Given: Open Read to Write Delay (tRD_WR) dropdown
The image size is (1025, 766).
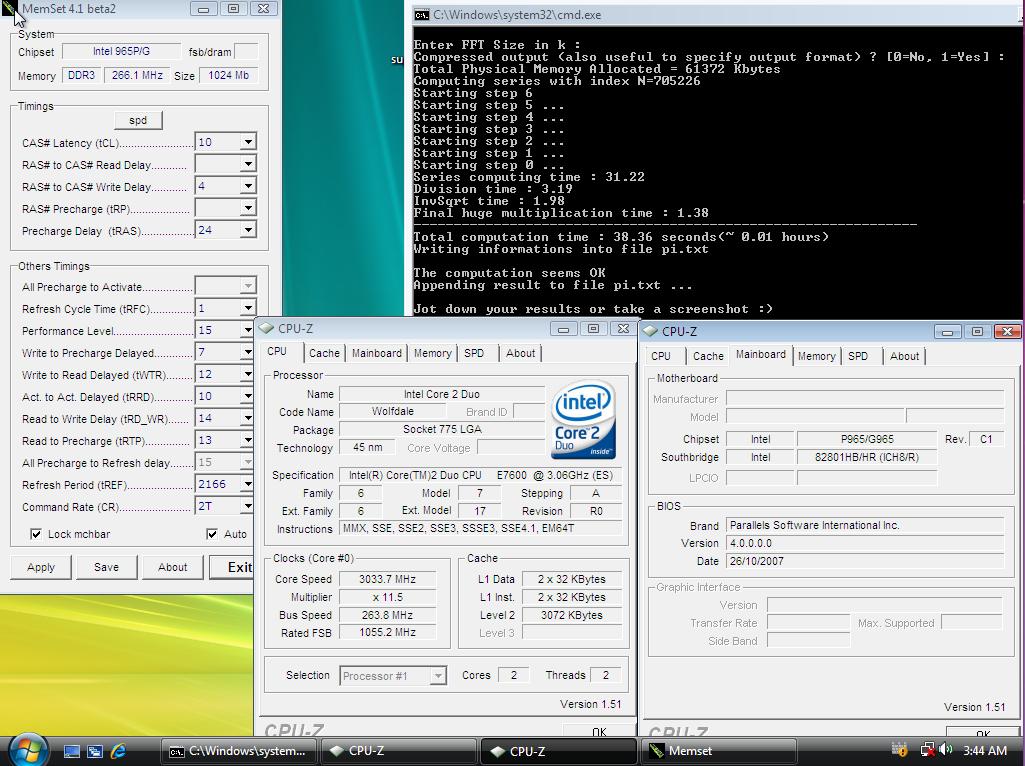Looking at the screenshot, I should [x=248, y=418].
